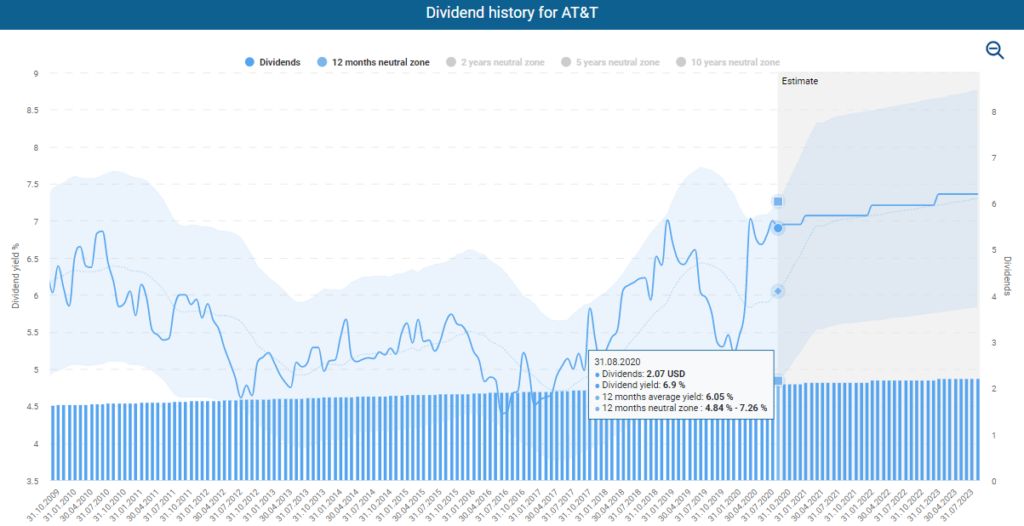Click the '0' value on the right Dividends axis

(994, 482)
